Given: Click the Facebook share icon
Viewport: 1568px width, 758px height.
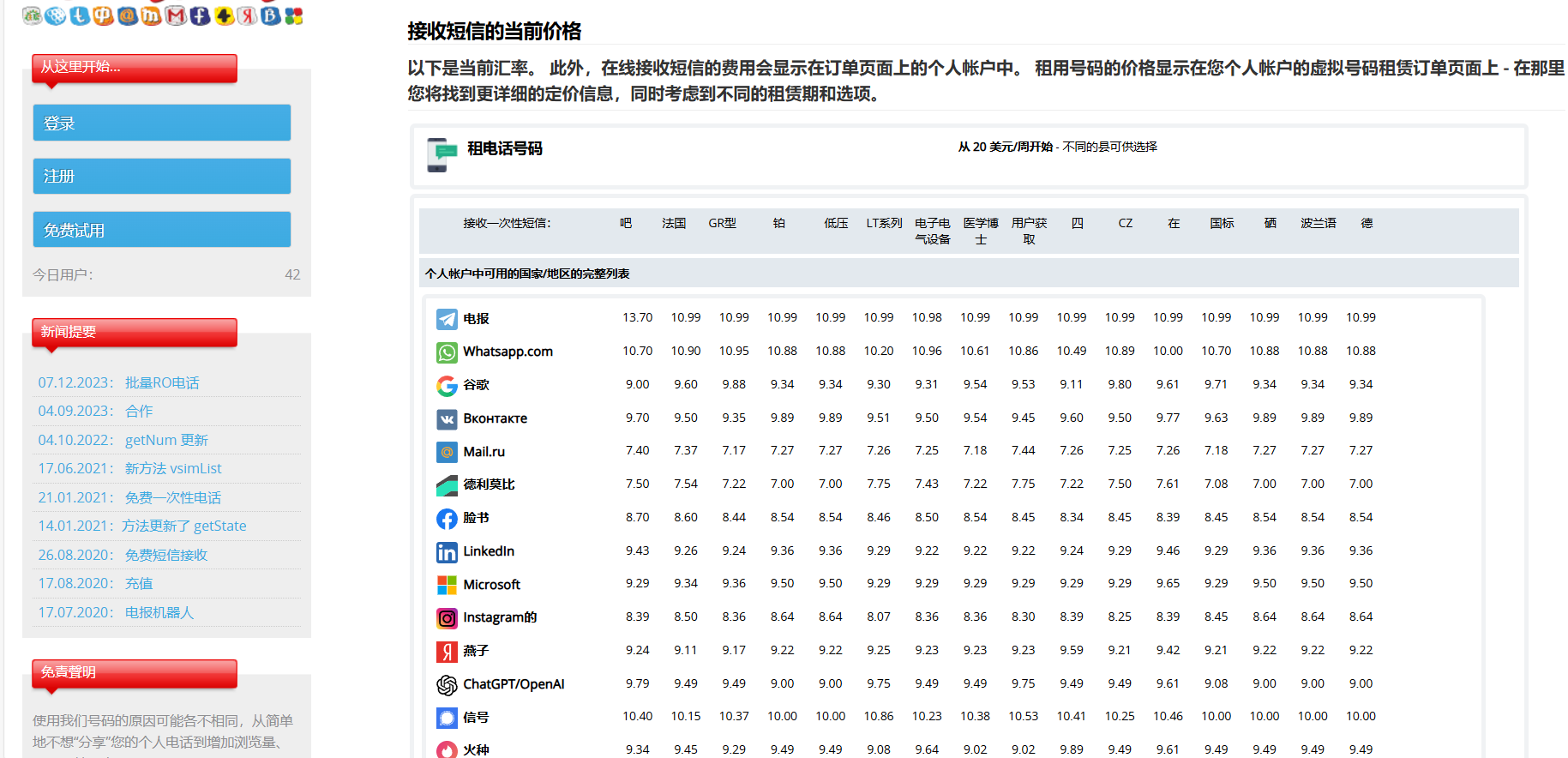Looking at the screenshot, I should click(x=200, y=15).
